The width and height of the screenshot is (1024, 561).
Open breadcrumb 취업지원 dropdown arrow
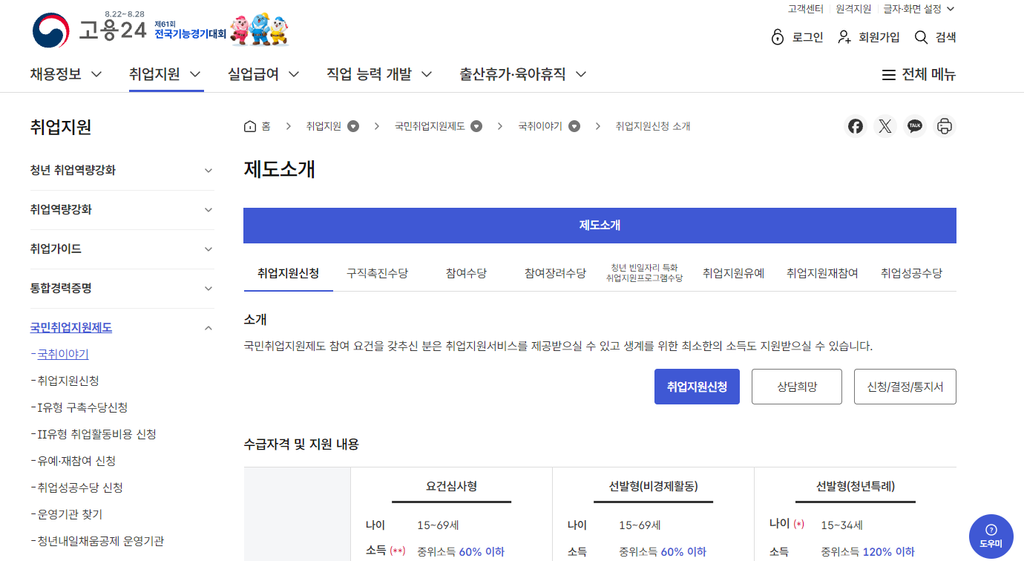click(x=353, y=126)
